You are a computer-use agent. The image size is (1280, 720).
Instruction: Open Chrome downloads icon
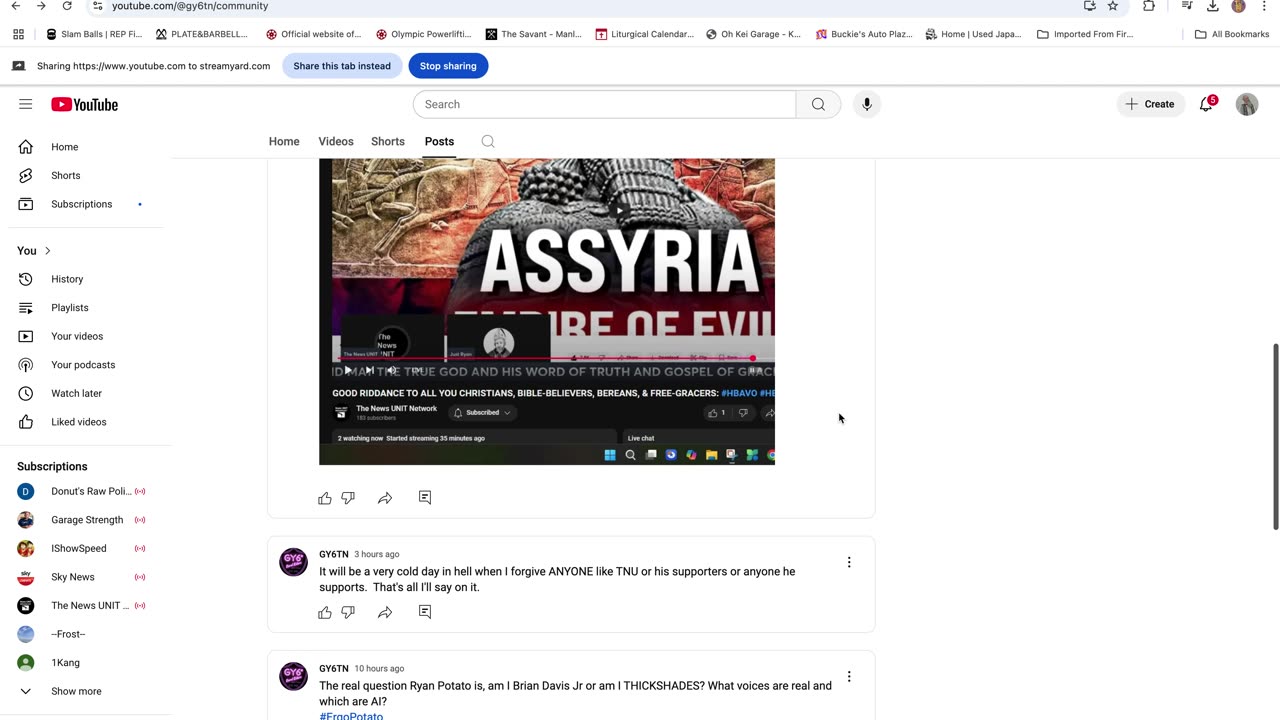click(x=1213, y=6)
